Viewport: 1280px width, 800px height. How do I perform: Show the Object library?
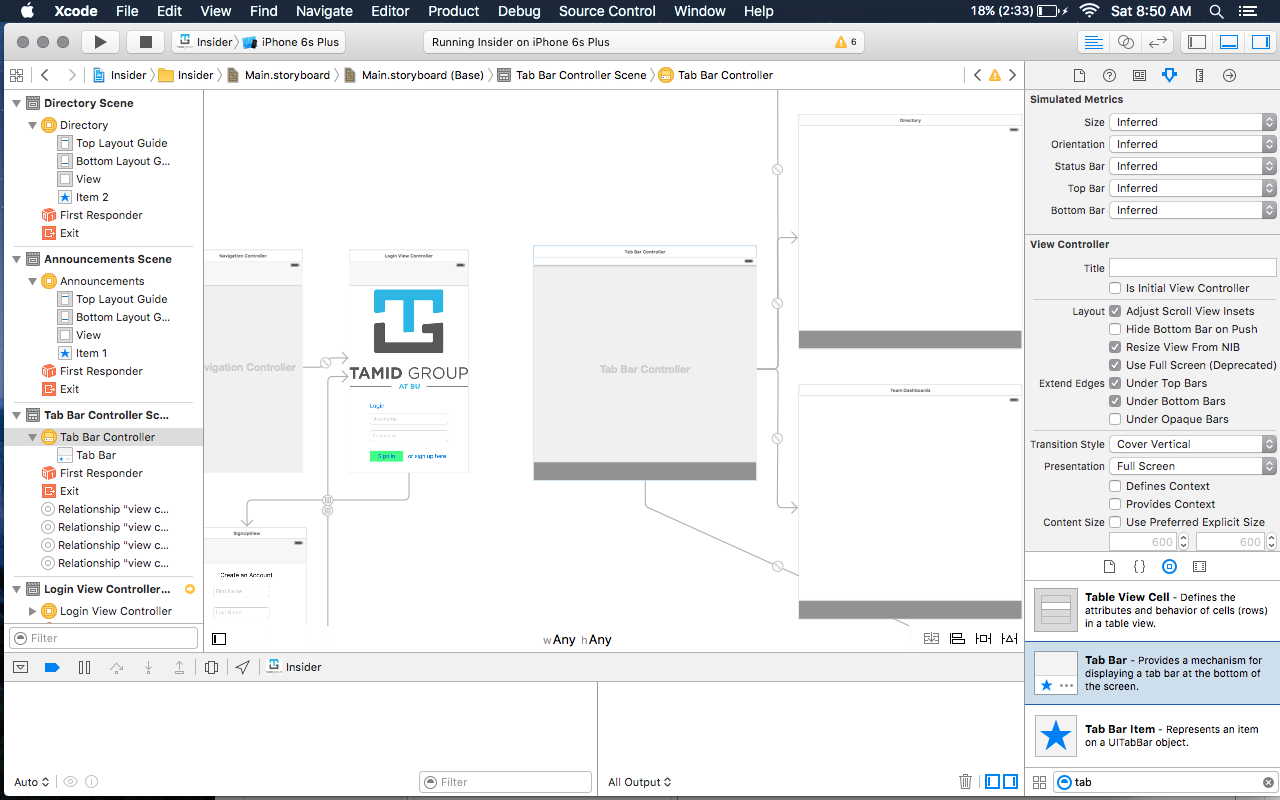click(x=1169, y=566)
